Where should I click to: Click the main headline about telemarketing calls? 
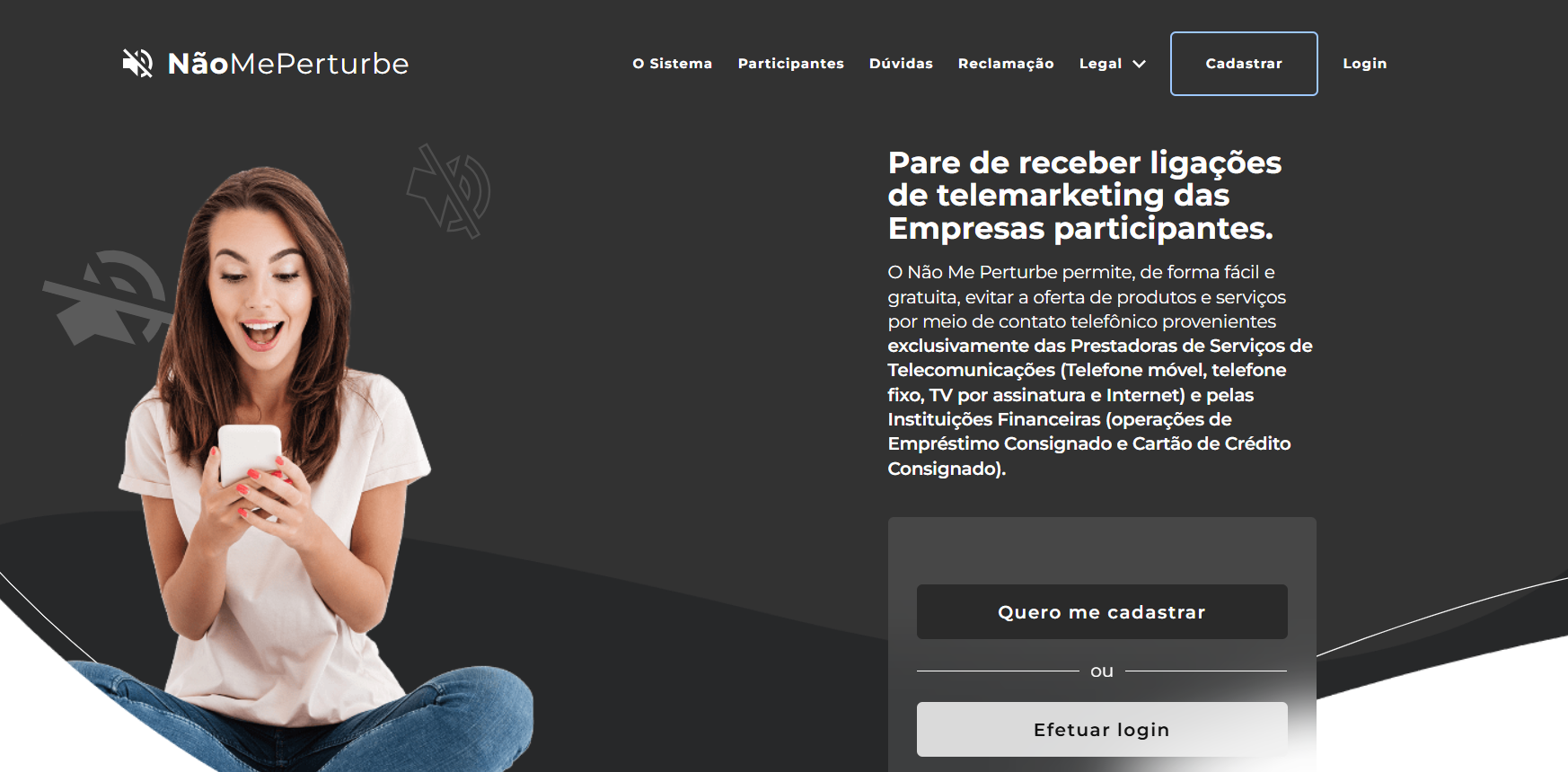tap(1084, 196)
